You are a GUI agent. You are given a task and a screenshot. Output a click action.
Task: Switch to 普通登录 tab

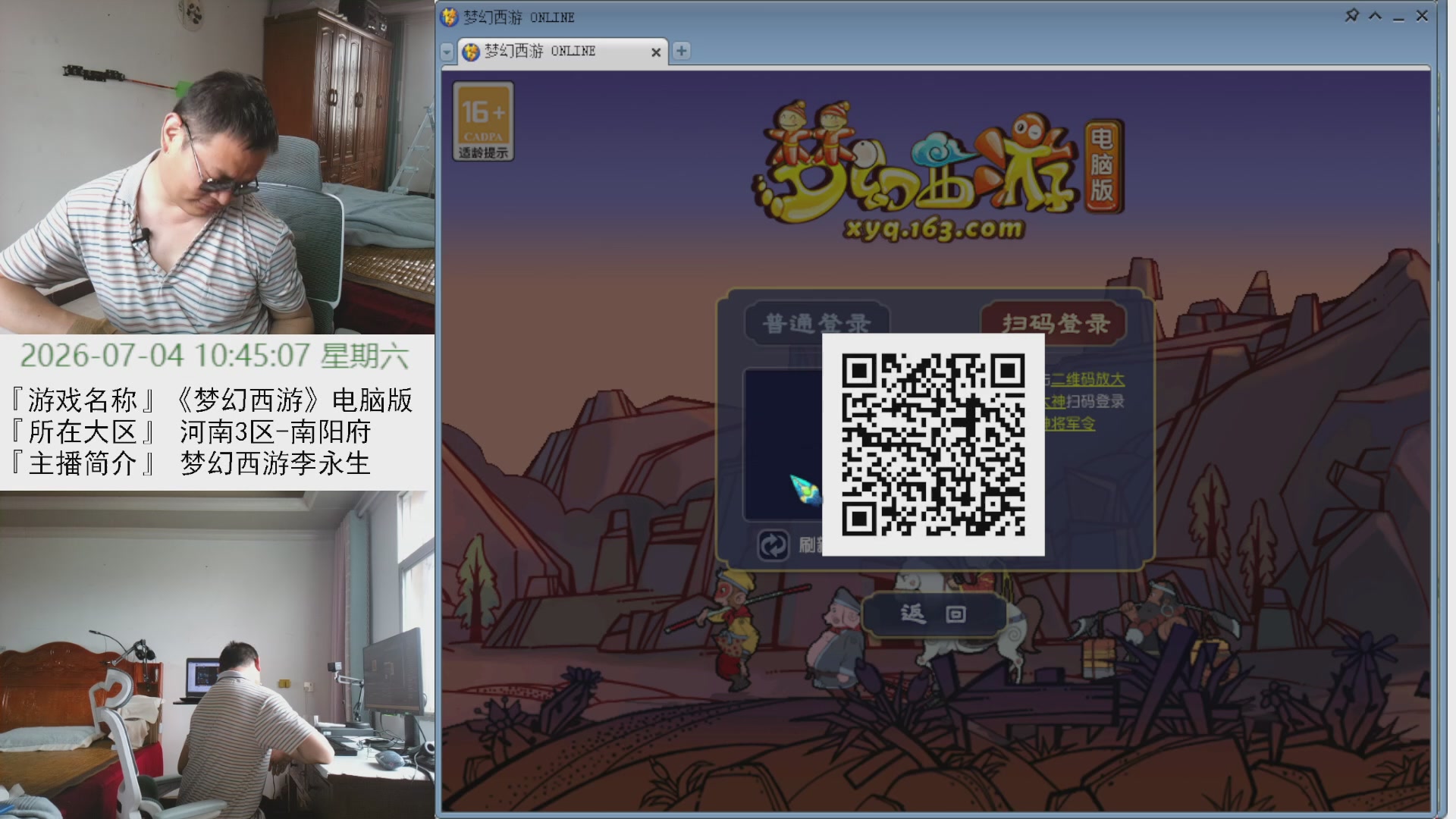[x=817, y=324]
